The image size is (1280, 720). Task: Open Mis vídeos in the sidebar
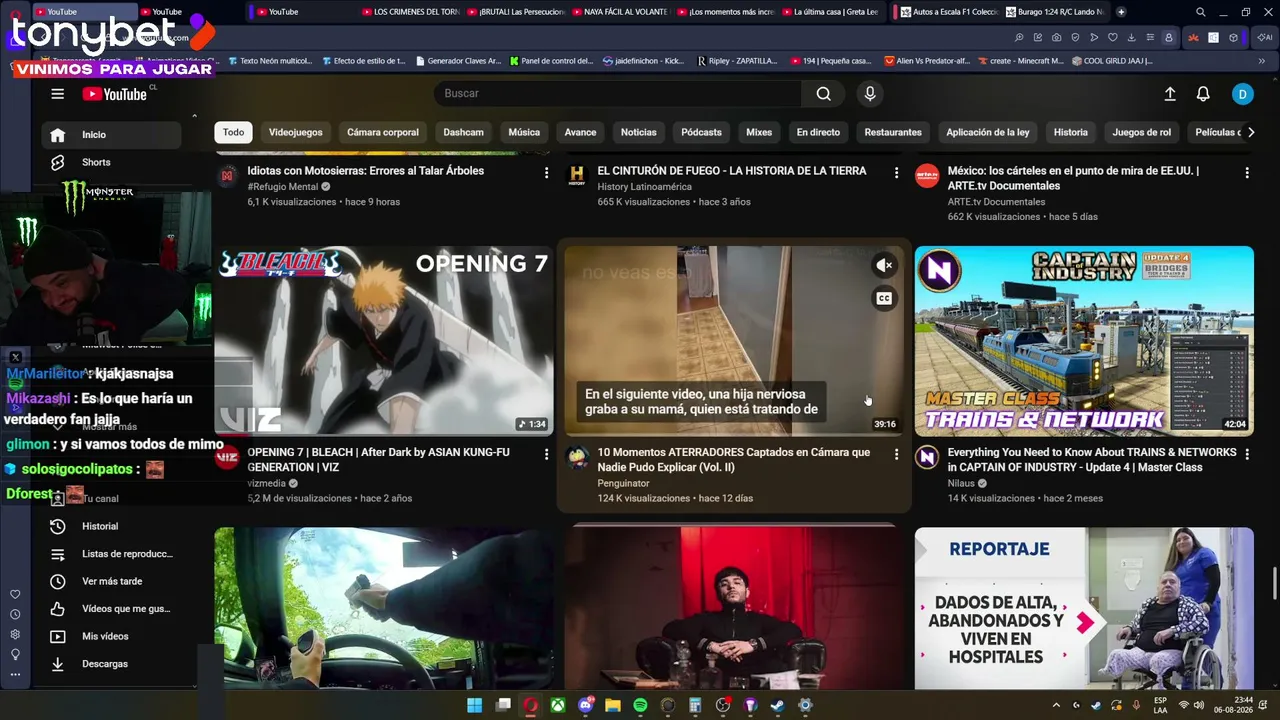coord(110,636)
